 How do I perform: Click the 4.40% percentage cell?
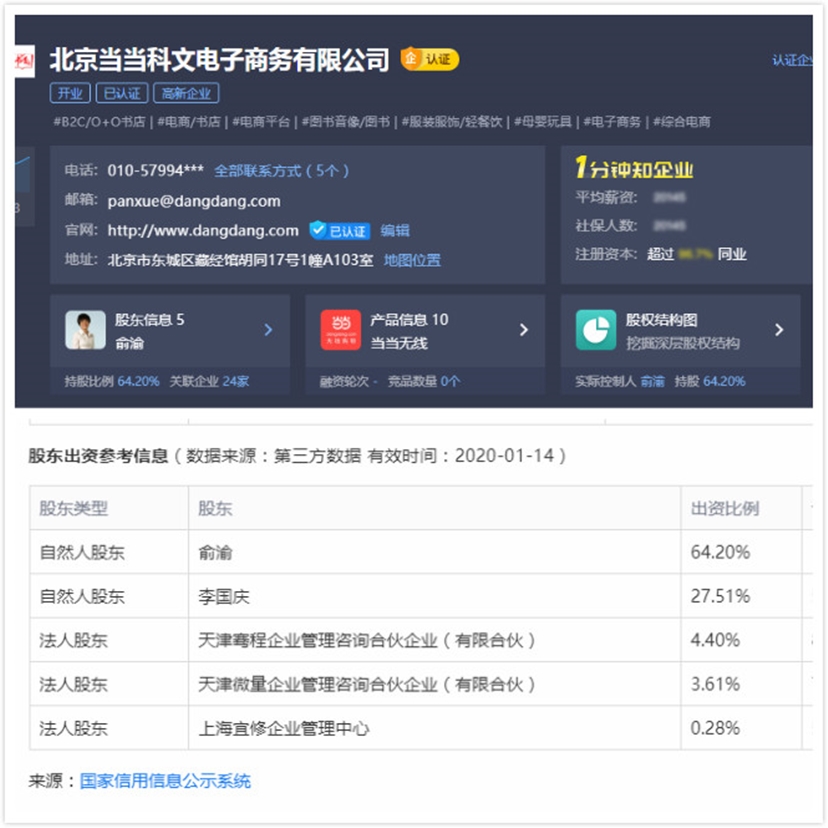click(x=741, y=640)
